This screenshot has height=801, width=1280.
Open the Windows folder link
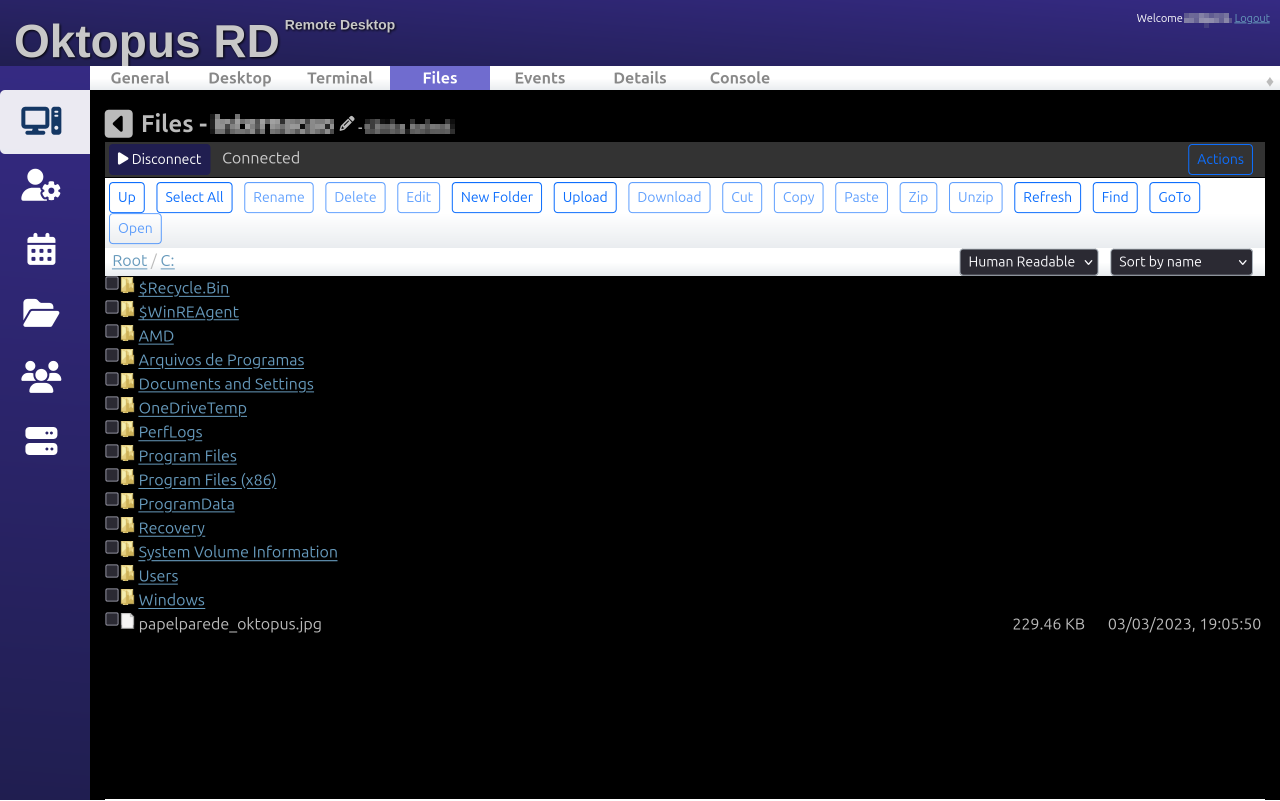pyautogui.click(x=172, y=600)
